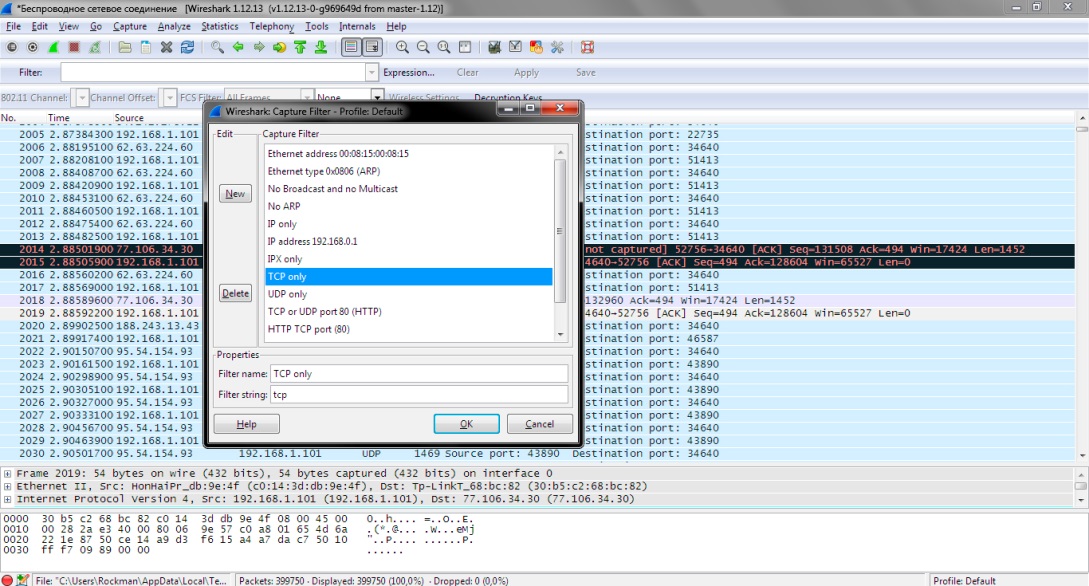The image size is (1089, 586).
Task: Expand Internet Protocol Version 4 details
Action: pos(8,499)
